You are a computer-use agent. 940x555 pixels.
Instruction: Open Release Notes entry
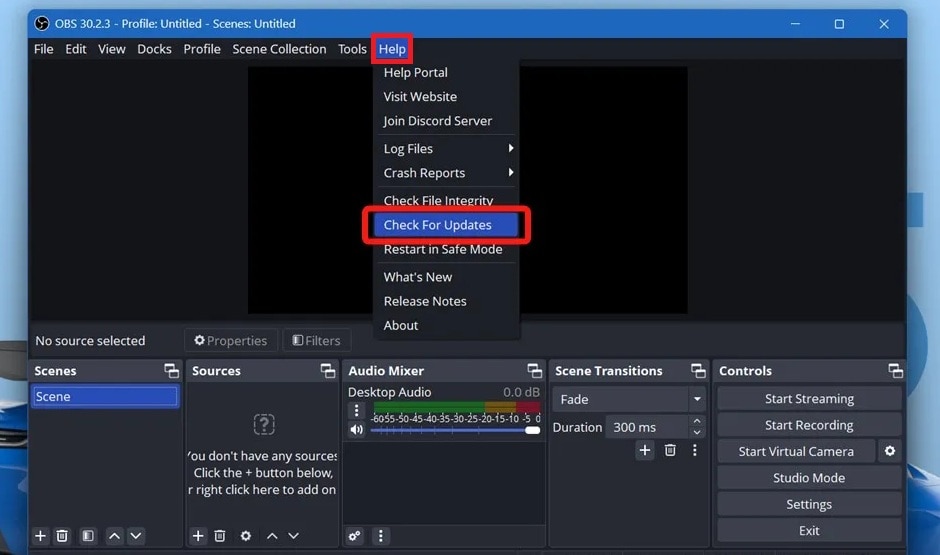click(447, 301)
